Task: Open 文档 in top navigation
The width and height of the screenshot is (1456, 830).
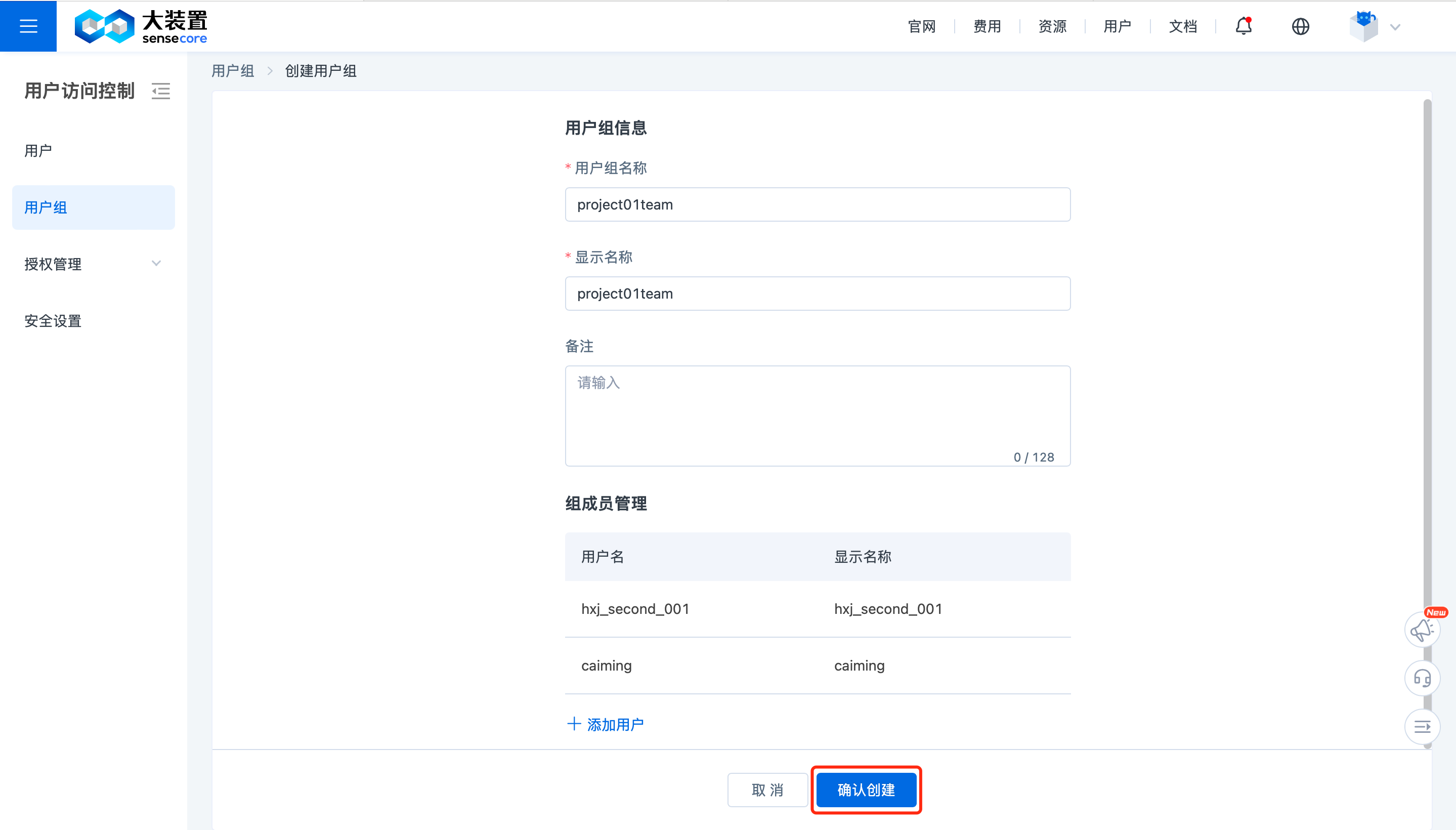Action: click(x=1182, y=26)
